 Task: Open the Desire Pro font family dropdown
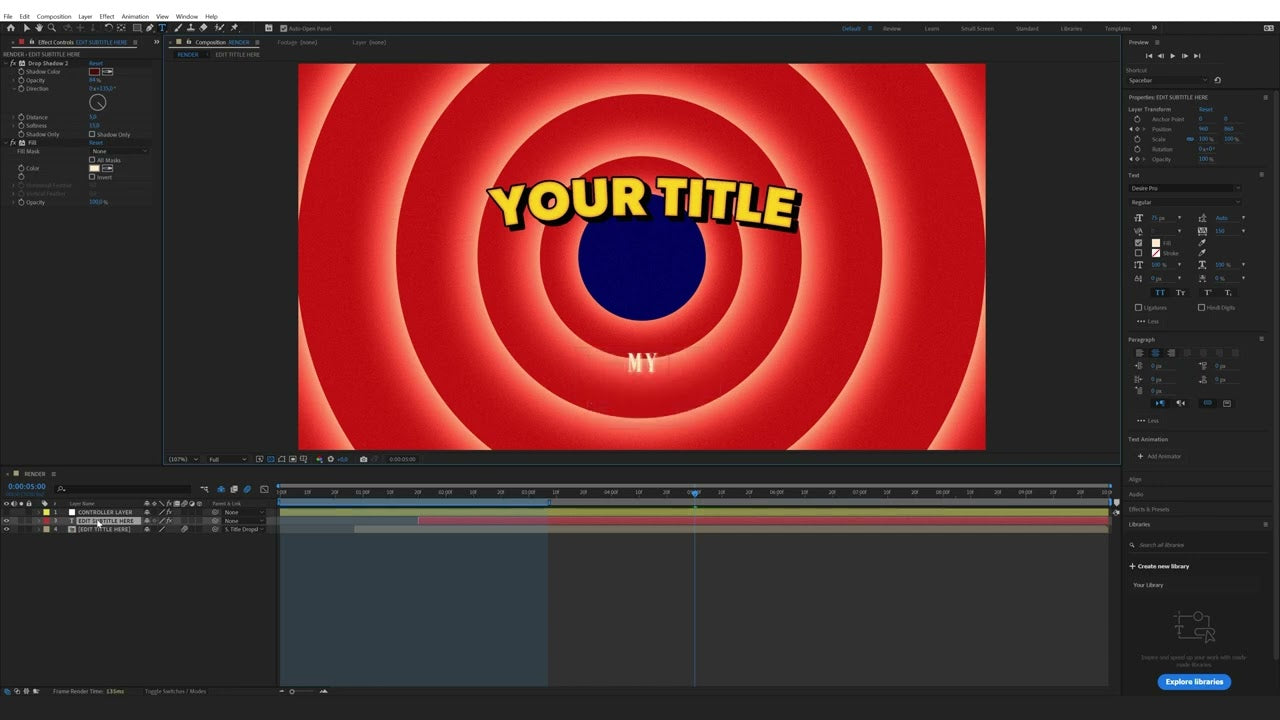[x=1185, y=188]
